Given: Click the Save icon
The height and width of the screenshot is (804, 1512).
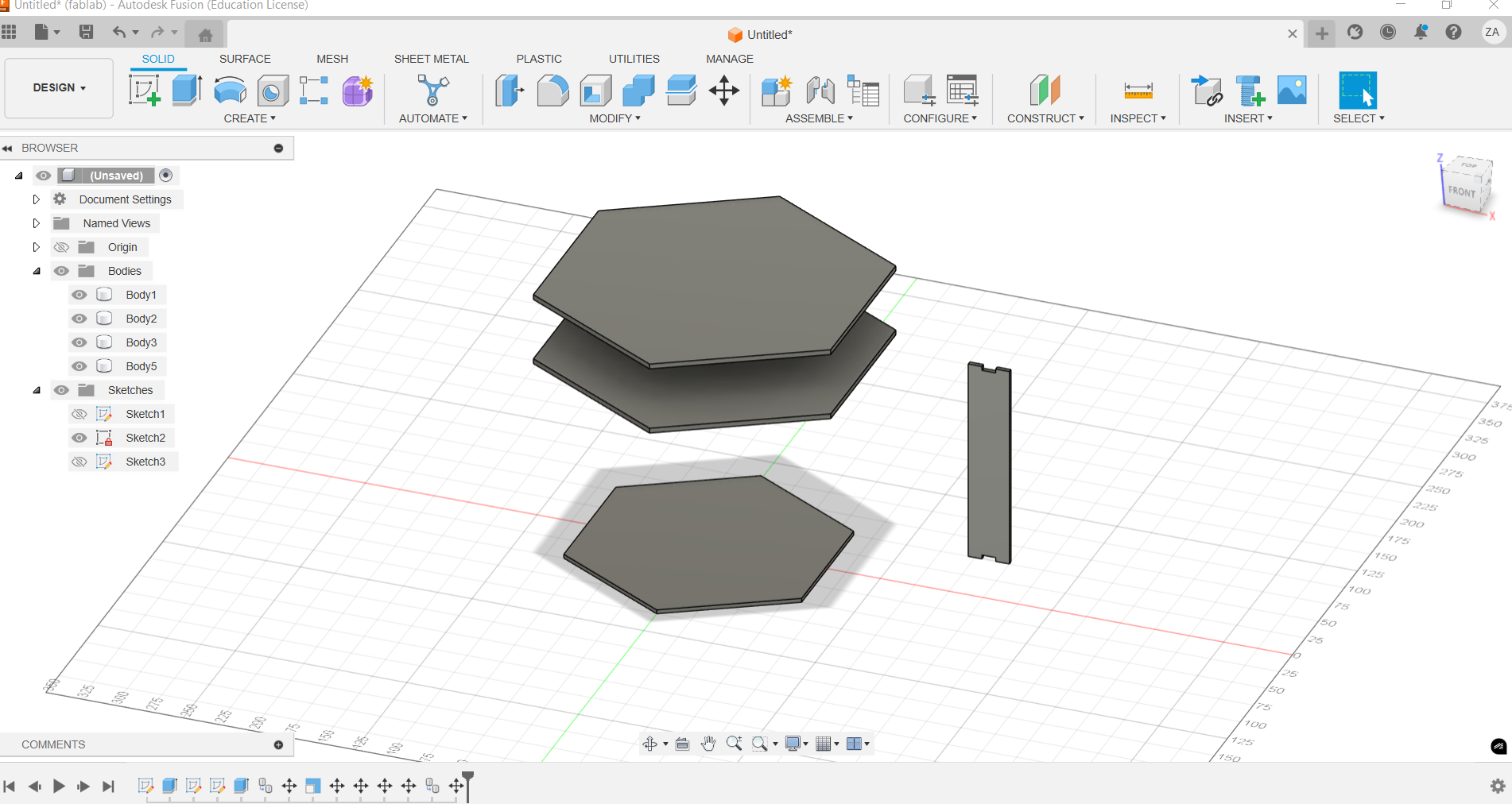Looking at the screenshot, I should click(x=87, y=32).
